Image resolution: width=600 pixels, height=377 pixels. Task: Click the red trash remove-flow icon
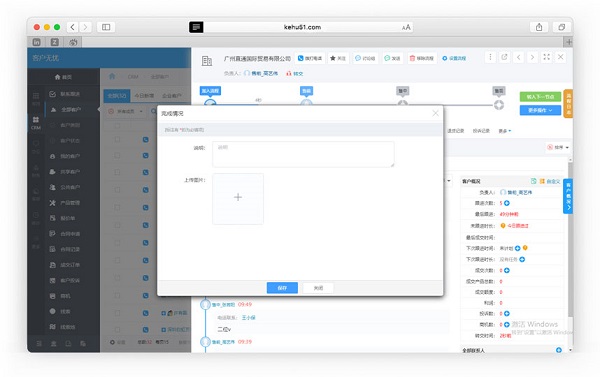[x=412, y=58]
